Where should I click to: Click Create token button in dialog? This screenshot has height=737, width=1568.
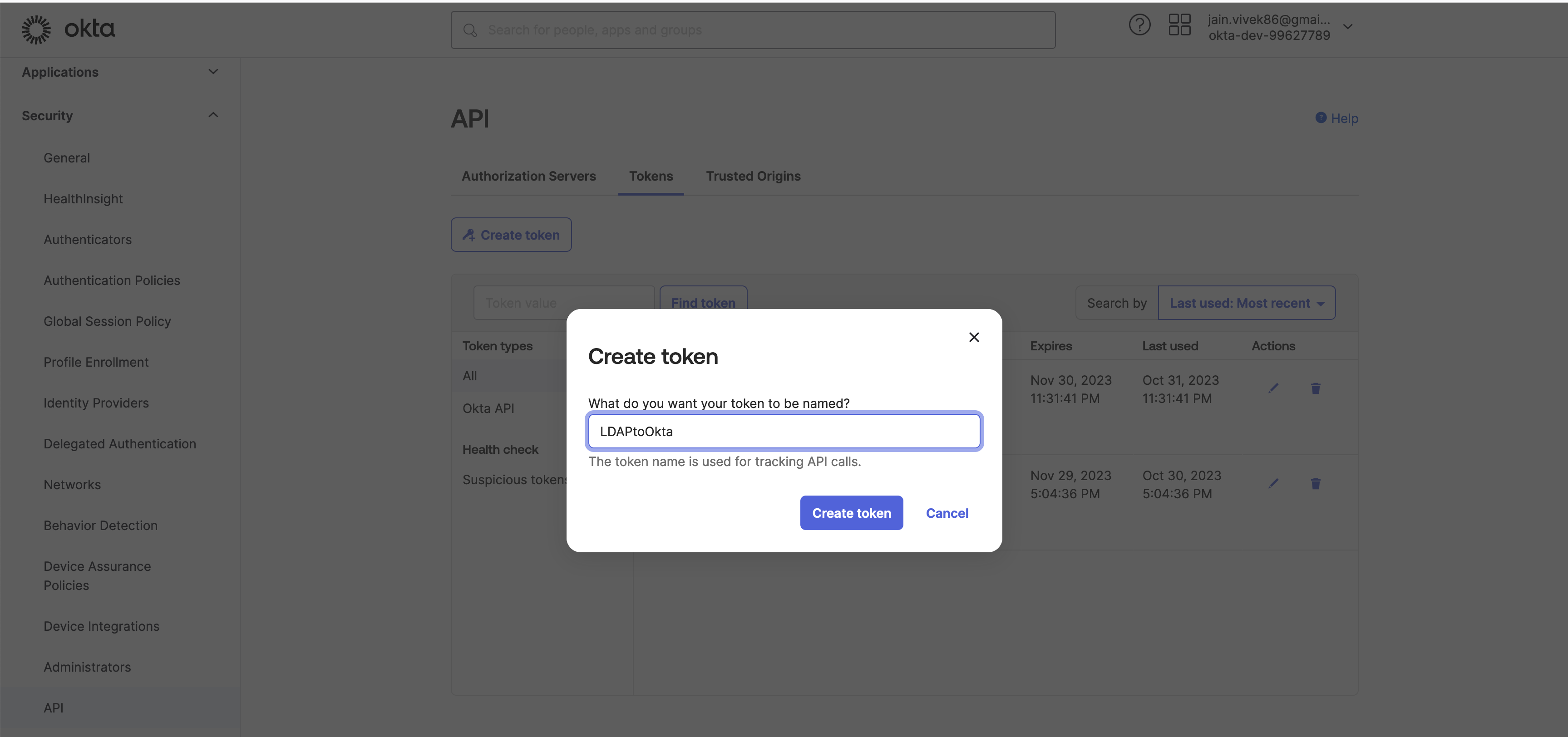851,513
